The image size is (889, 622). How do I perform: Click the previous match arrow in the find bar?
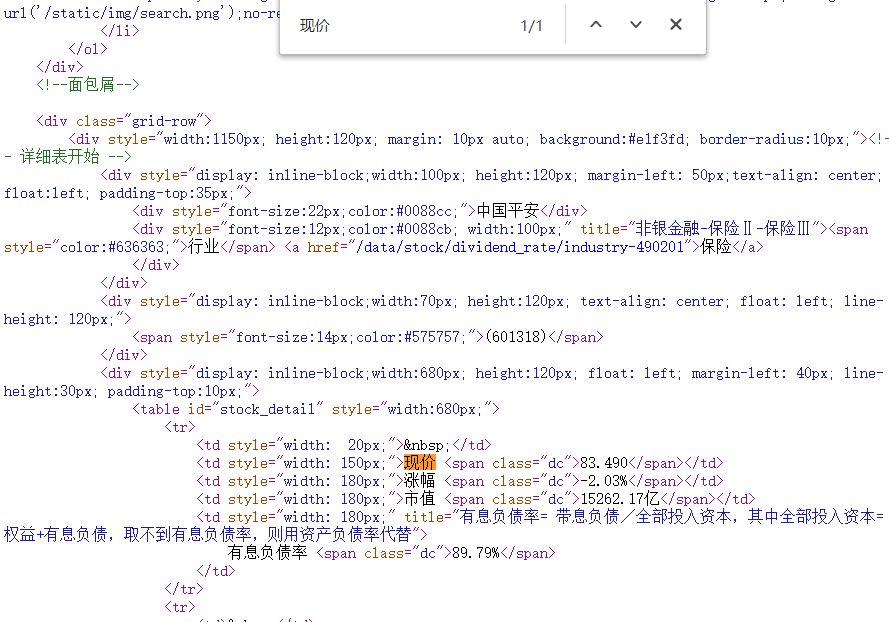(x=595, y=25)
